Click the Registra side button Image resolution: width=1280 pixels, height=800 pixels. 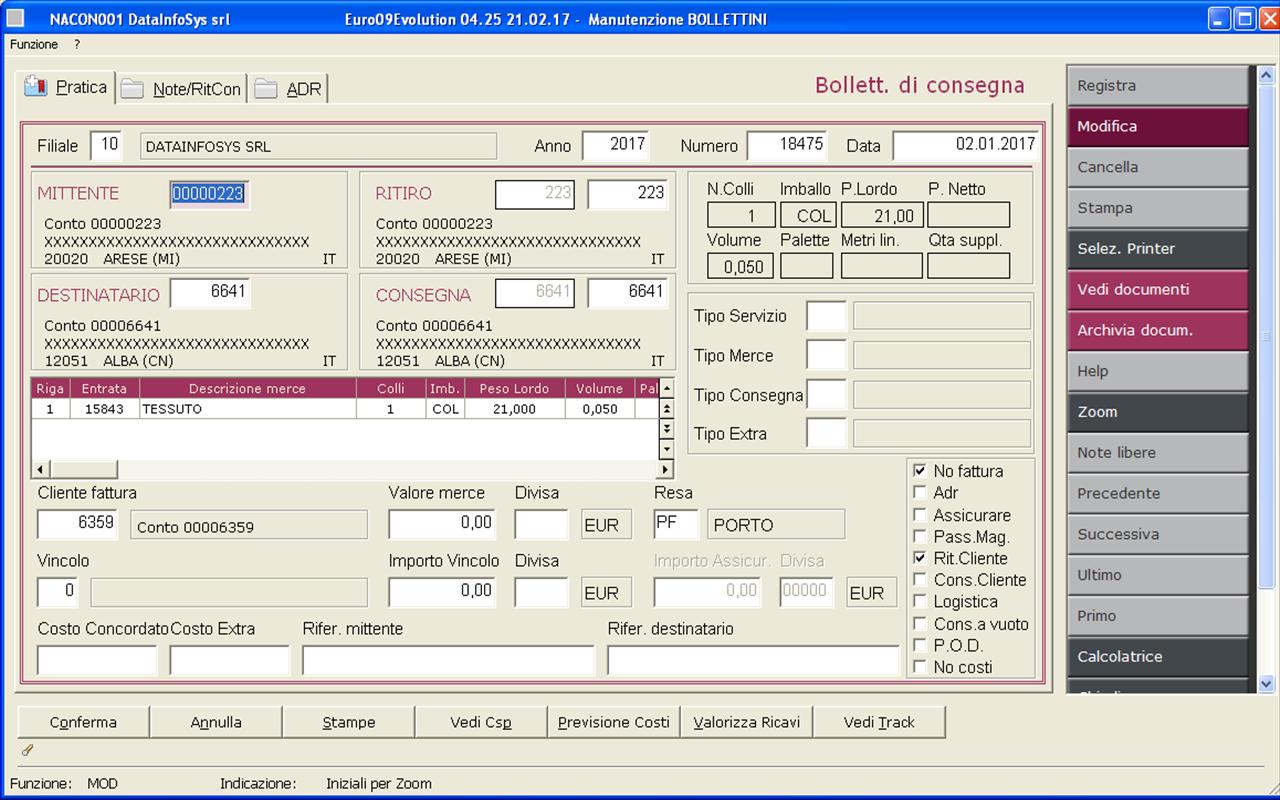(1157, 86)
